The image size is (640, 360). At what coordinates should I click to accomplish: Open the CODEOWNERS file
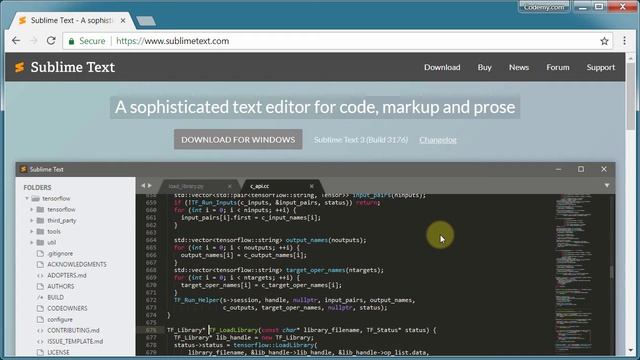pyautogui.click(x=67, y=309)
